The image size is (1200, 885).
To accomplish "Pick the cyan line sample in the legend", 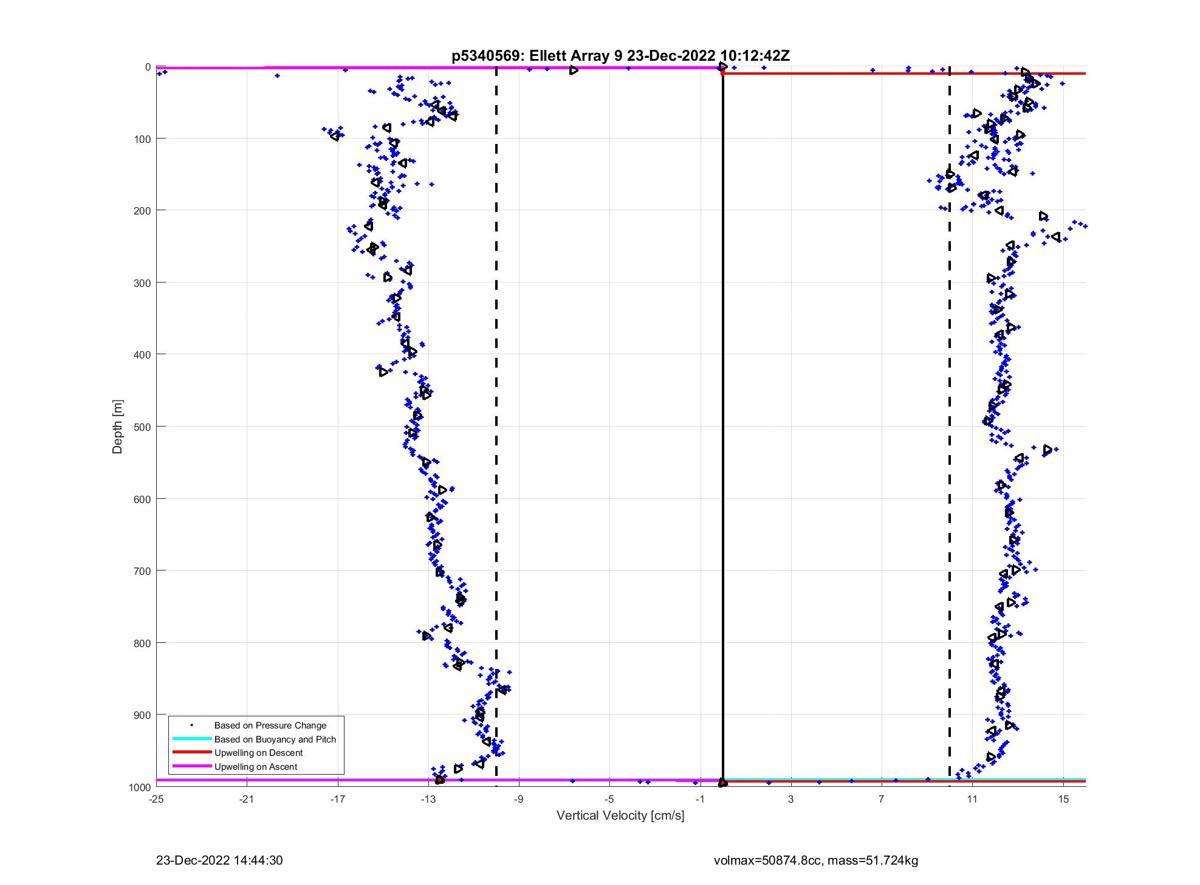I will tap(191, 739).
